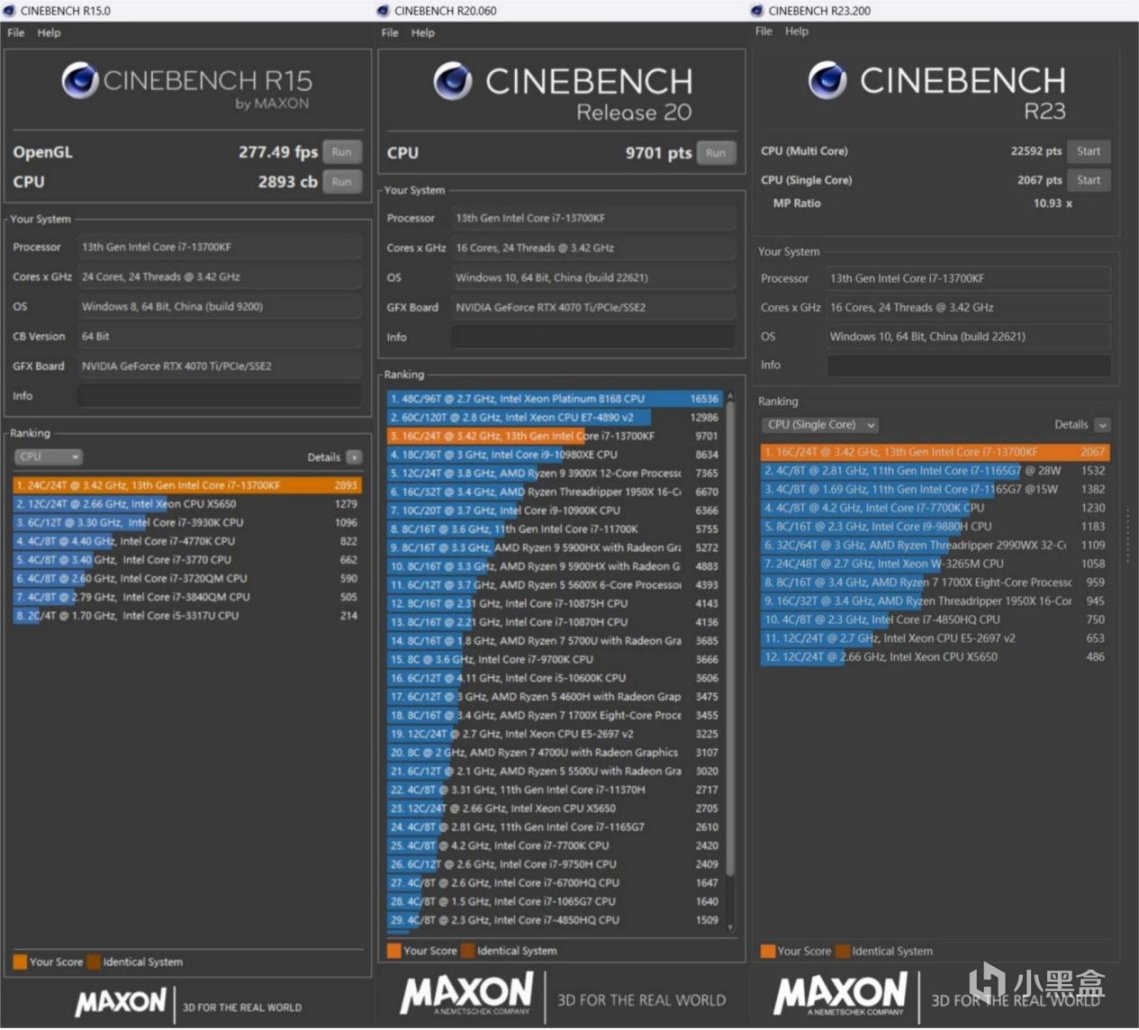1139x1030 pixels.
Task: Open the CPU ranking dropdown in R15
Action: coord(49,457)
